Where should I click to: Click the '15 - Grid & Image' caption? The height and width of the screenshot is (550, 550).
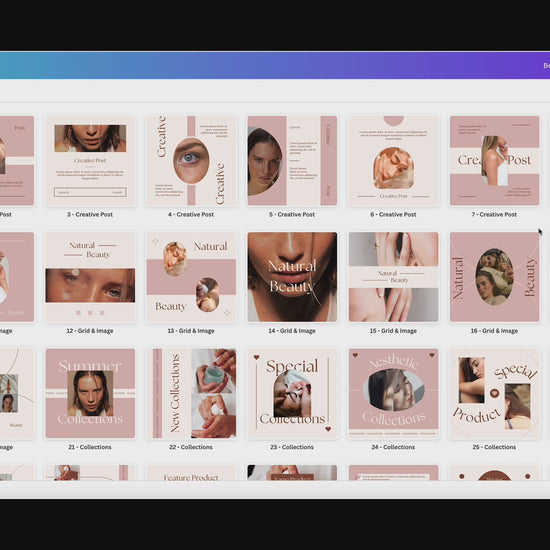pos(393,331)
